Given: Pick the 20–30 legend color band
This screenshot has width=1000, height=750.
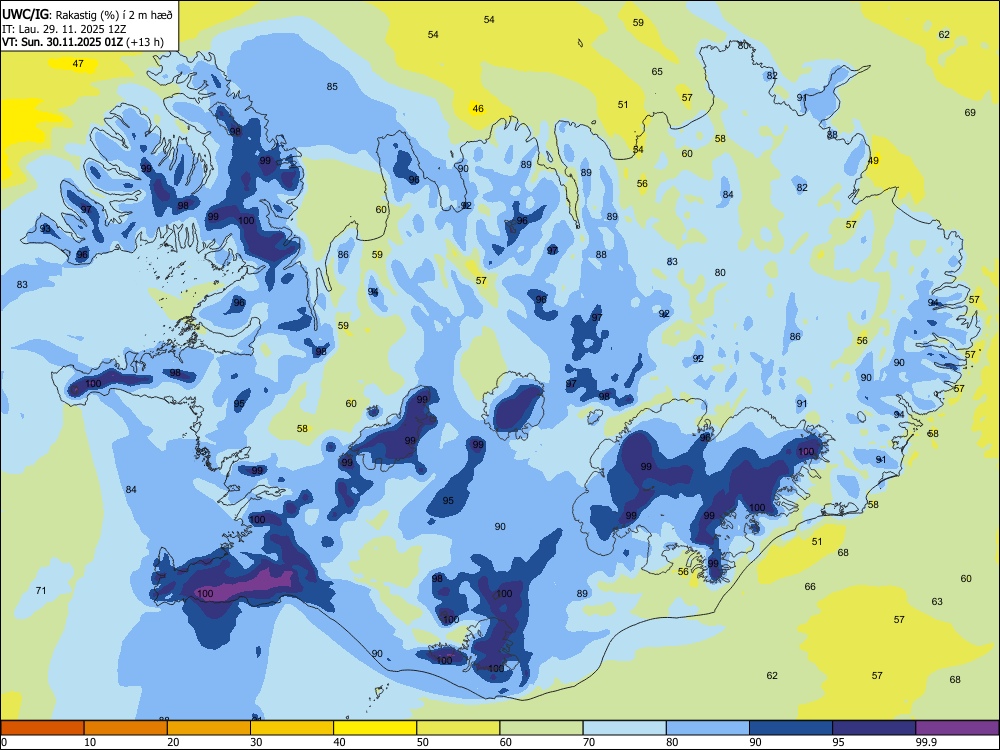Looking at the screenshot, I should pyautogui.click(x=209, y=728).
